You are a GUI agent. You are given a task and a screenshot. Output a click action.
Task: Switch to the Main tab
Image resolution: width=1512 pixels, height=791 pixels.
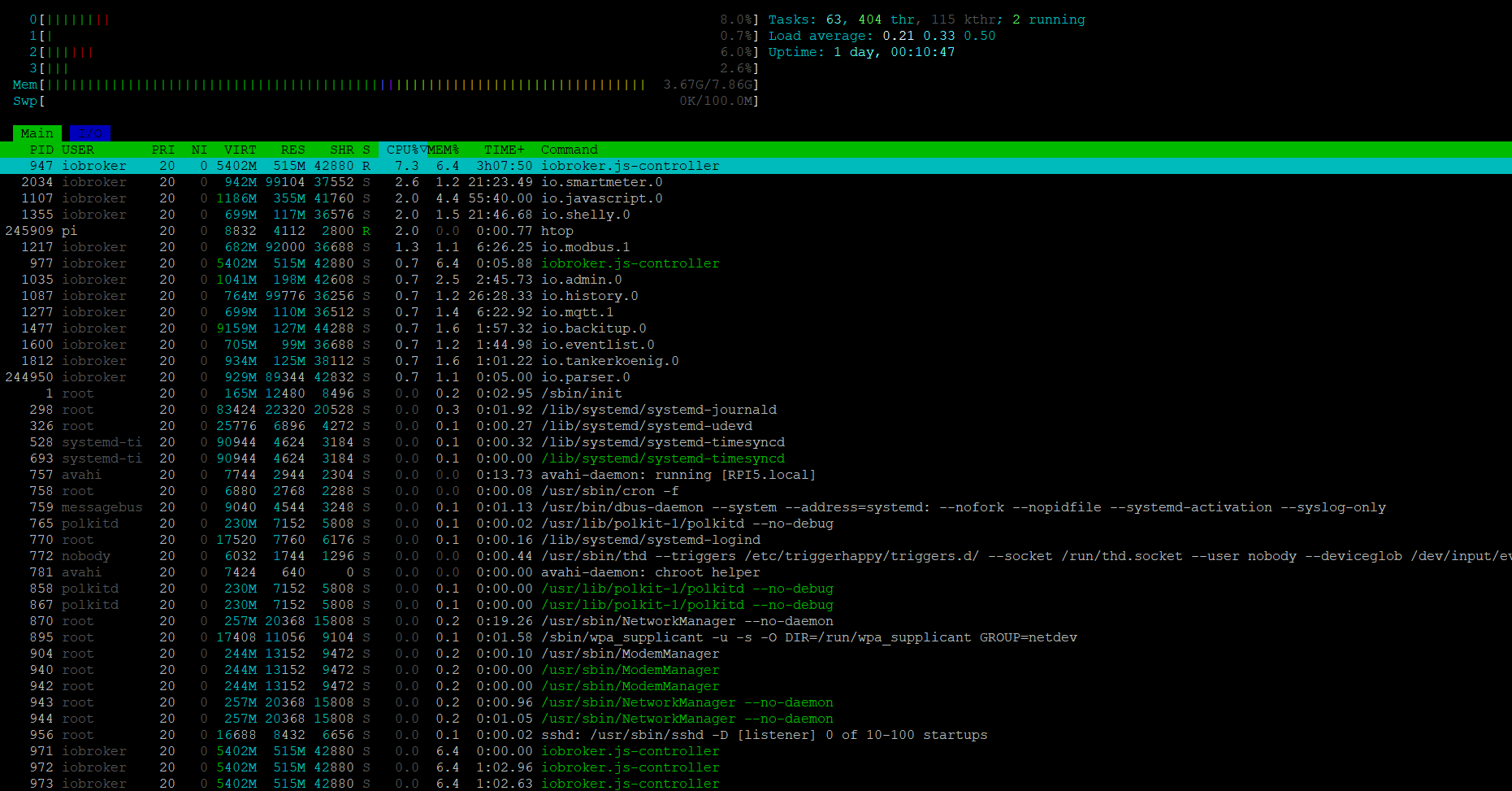(37, 133)
